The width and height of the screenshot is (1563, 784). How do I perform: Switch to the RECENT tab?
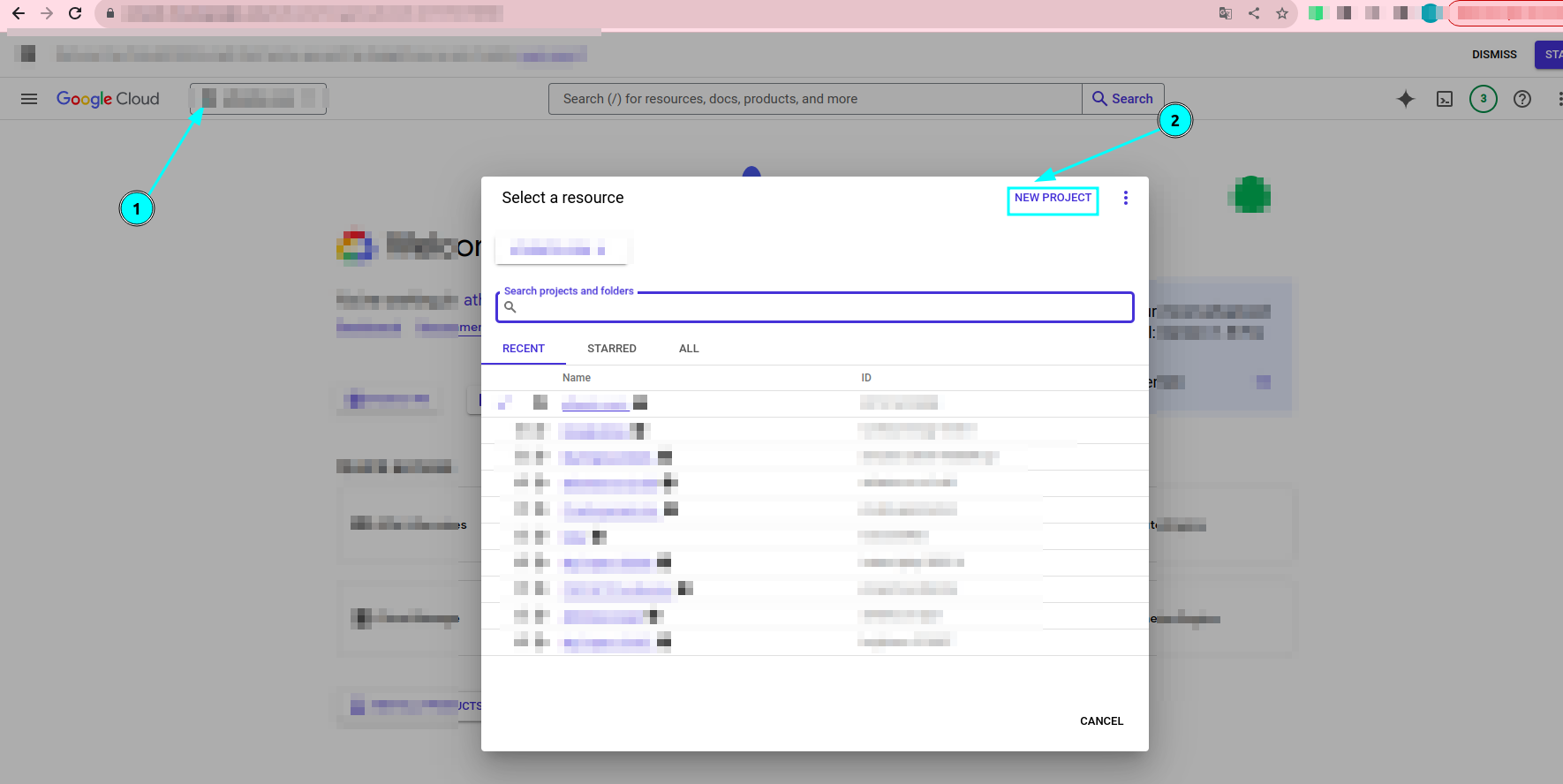(524, 349)
